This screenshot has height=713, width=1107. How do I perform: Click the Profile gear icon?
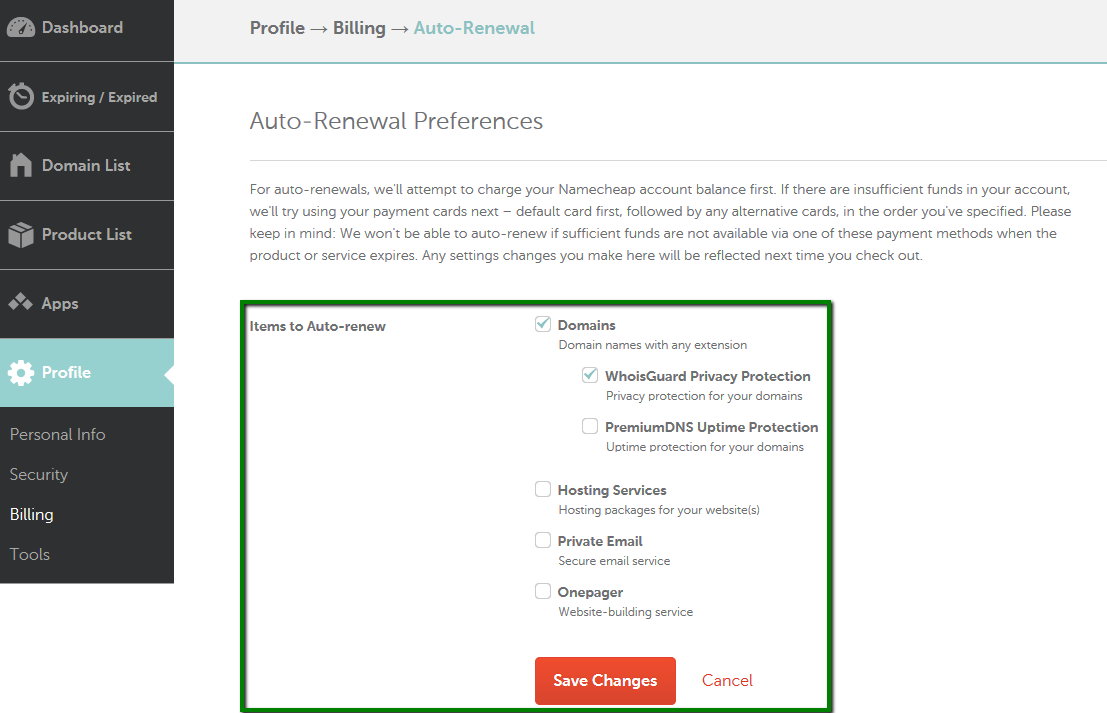pos(21,373)
